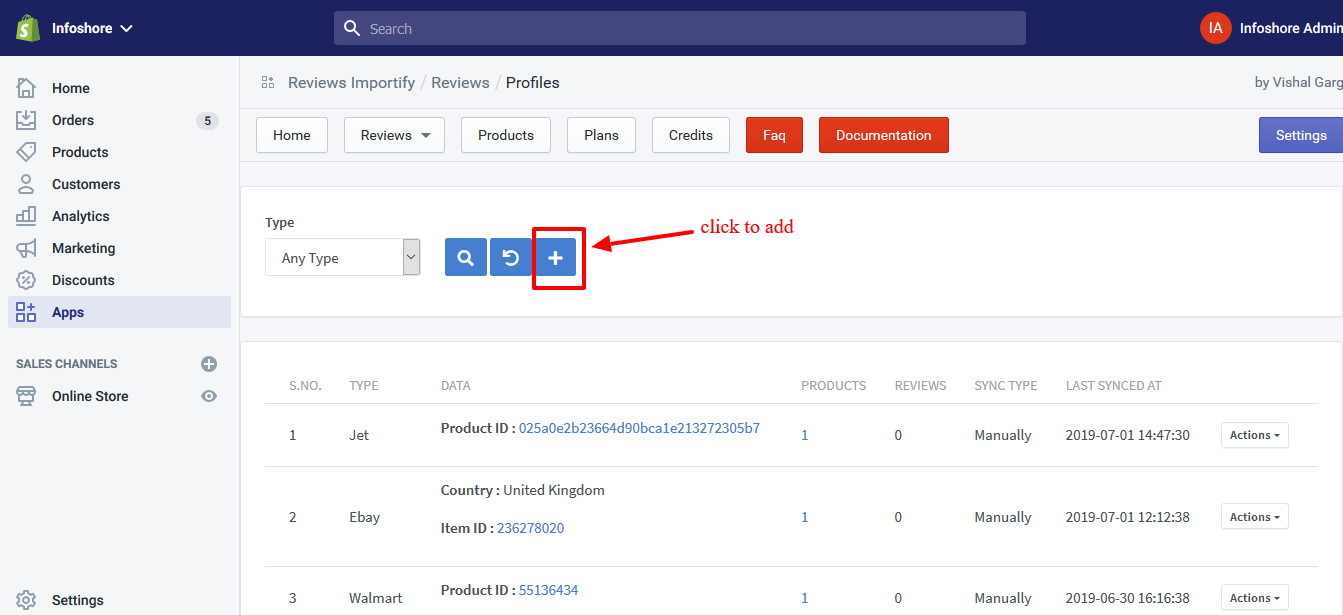Open Online Store sales channel
Screen dimensions: 1343x615
point(90,396)
